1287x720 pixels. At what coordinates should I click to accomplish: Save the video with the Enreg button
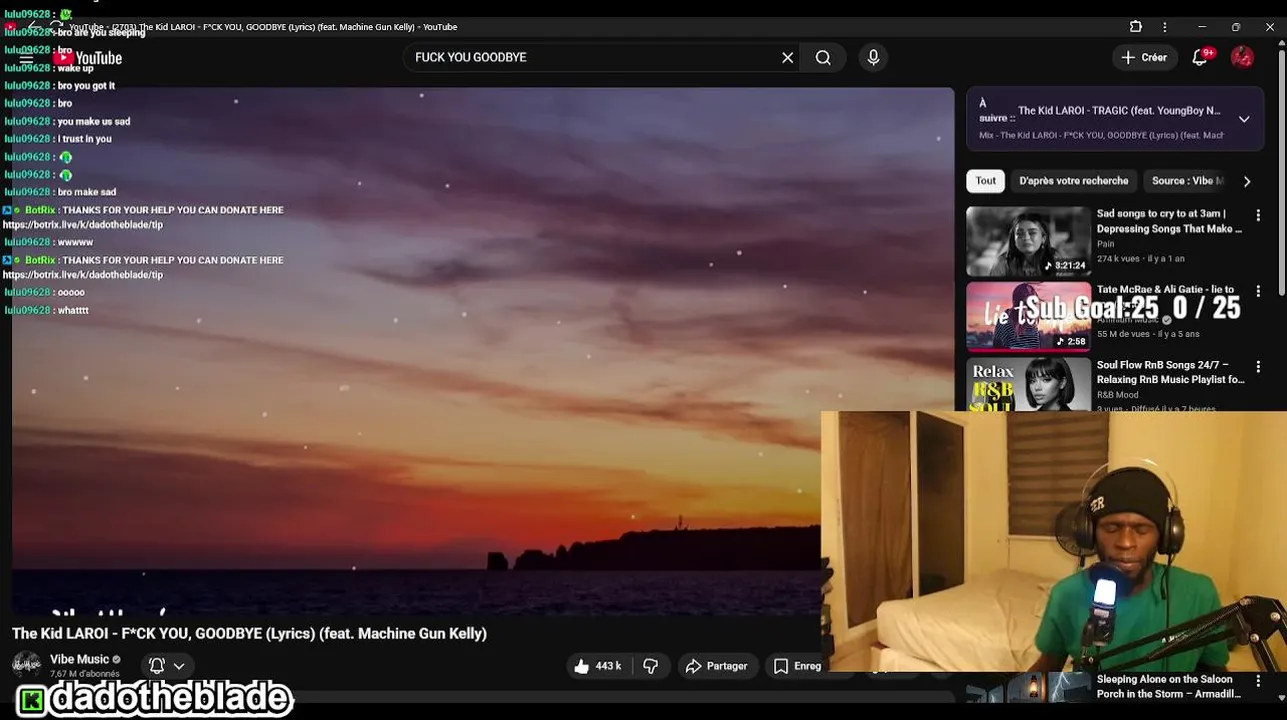click(797, 666)
